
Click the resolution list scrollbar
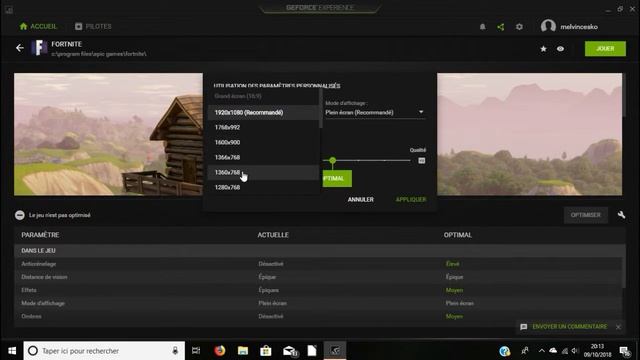(321, 108)
